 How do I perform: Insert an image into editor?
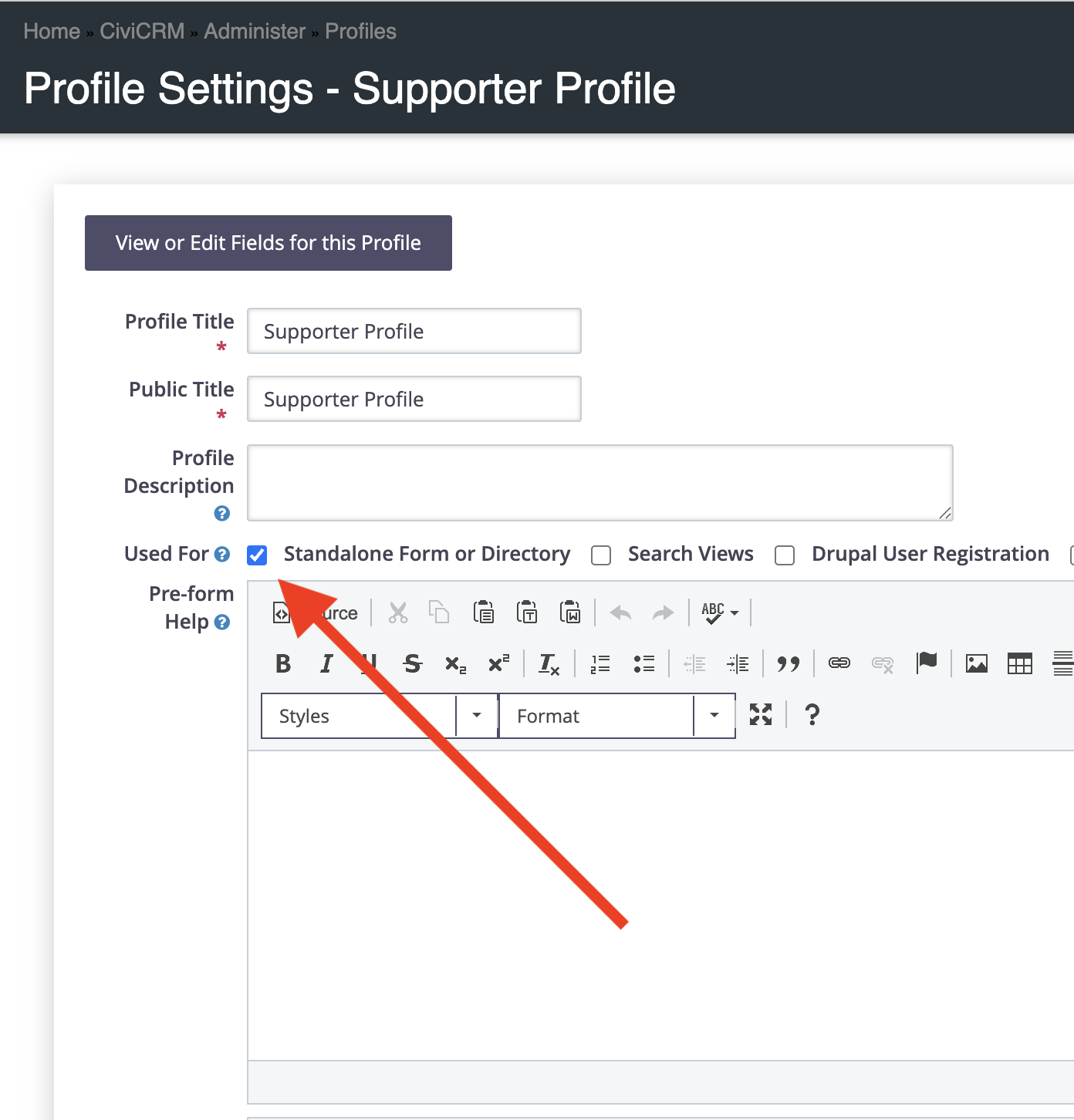(976, 663)
